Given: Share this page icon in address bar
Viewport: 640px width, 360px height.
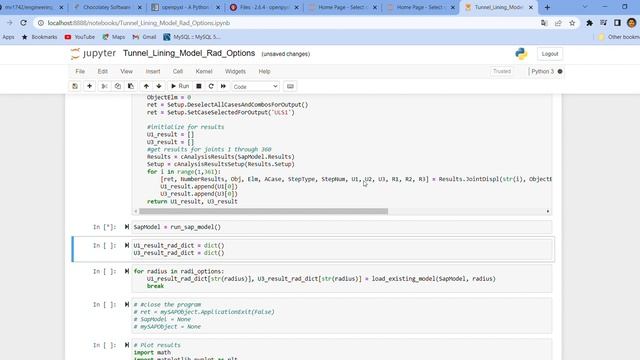Looking at the screenshot, I should point(558,23).
